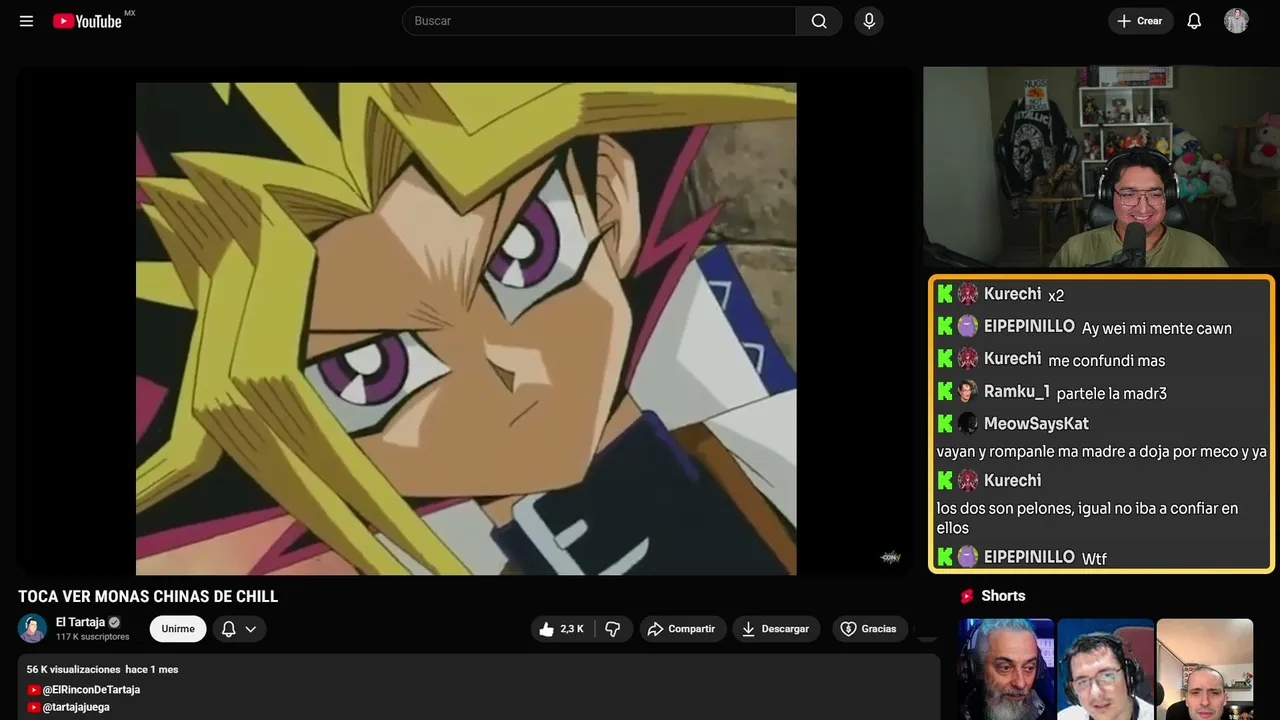Screen dimensions: 1280x720
Task: Open the Crear menu
Action: coord(1140,21)
